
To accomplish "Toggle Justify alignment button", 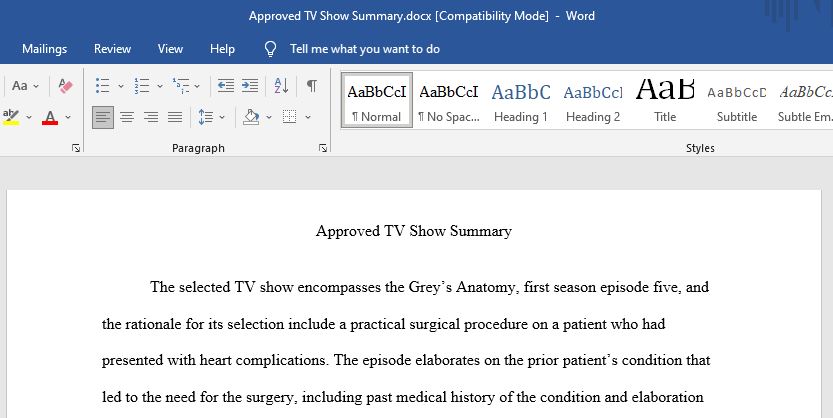I will click(x=175, y=117).
